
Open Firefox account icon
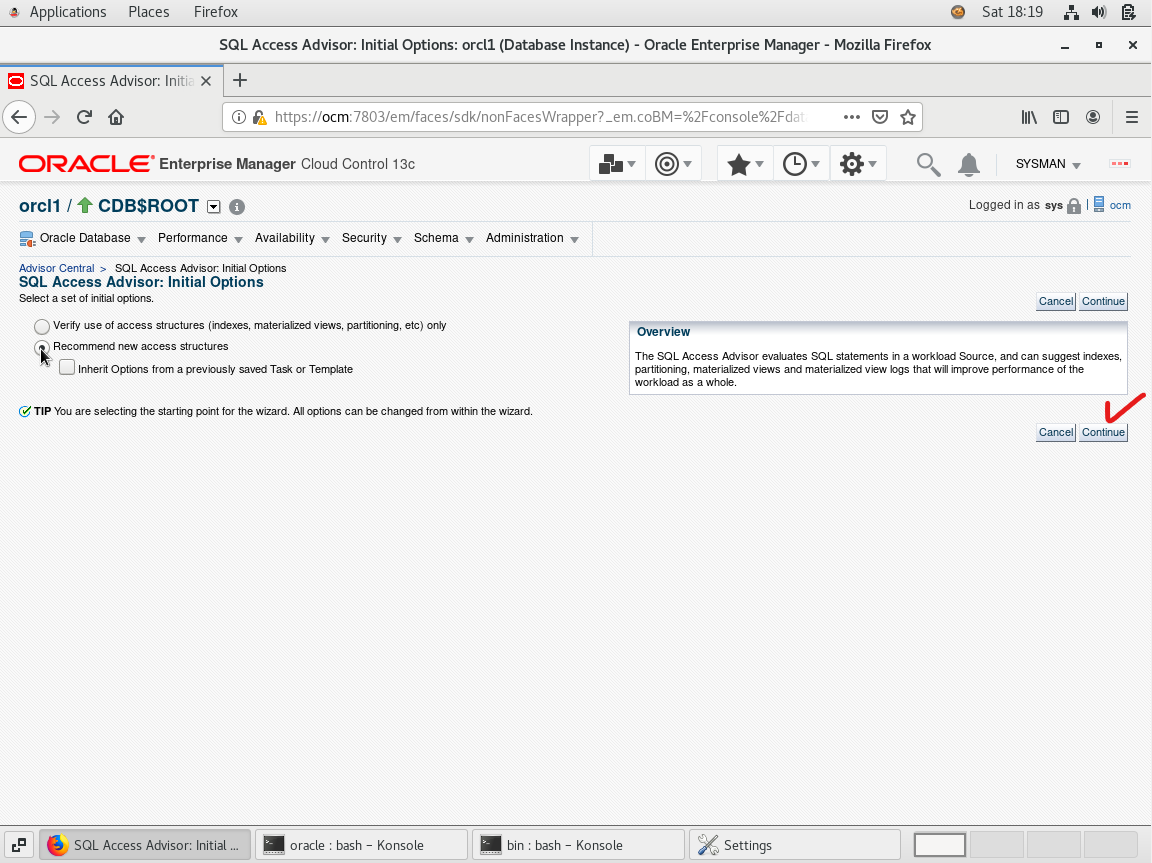click(1093, 117)
